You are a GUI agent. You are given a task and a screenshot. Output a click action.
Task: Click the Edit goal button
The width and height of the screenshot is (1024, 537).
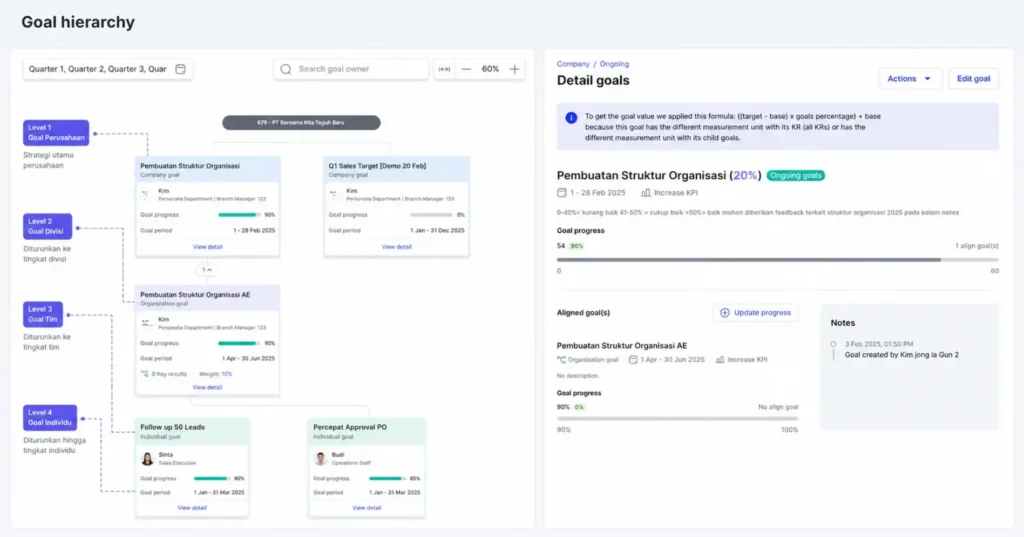point(973,78)
